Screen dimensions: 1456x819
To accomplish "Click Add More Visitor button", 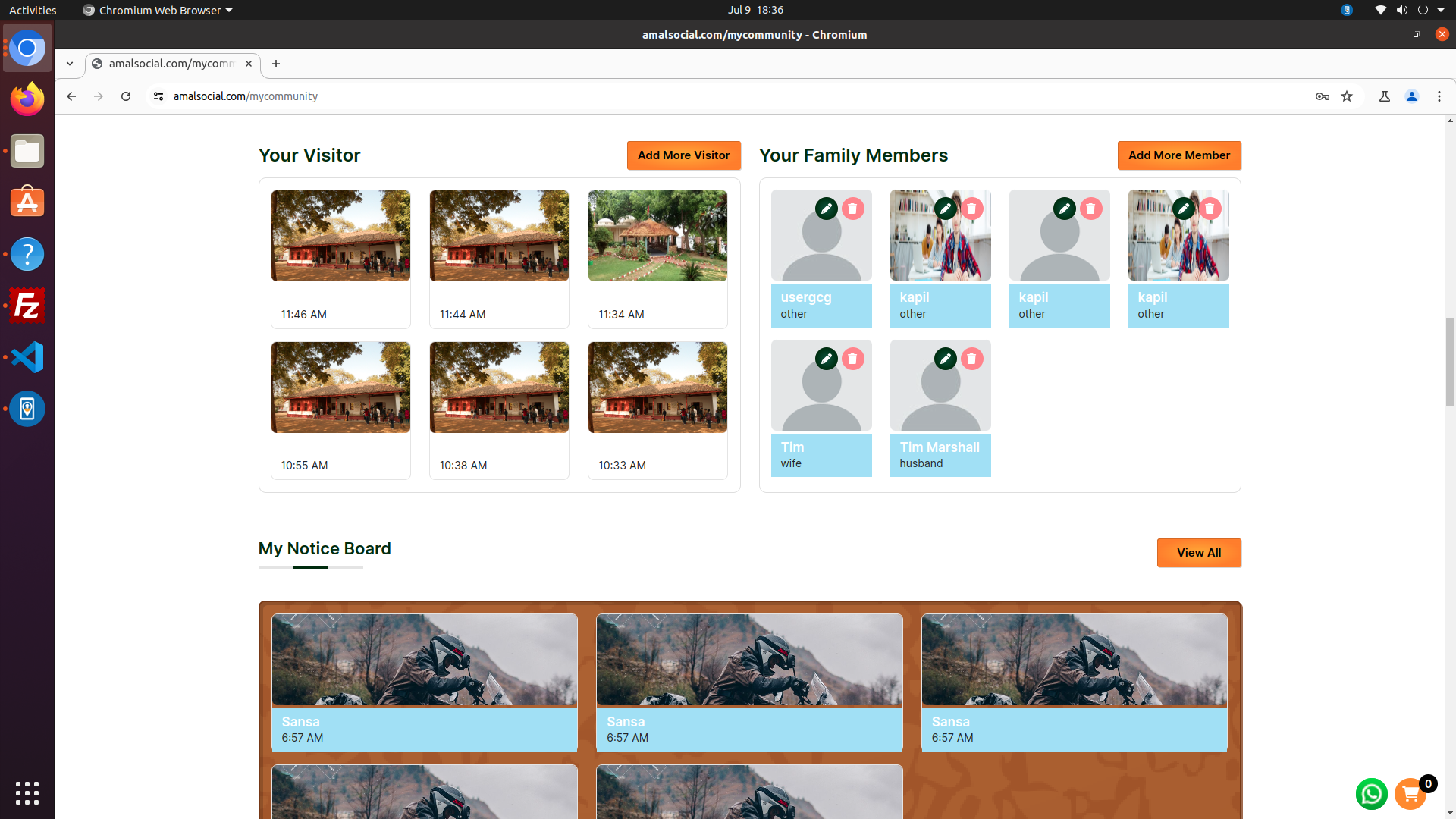I will 683,155.
